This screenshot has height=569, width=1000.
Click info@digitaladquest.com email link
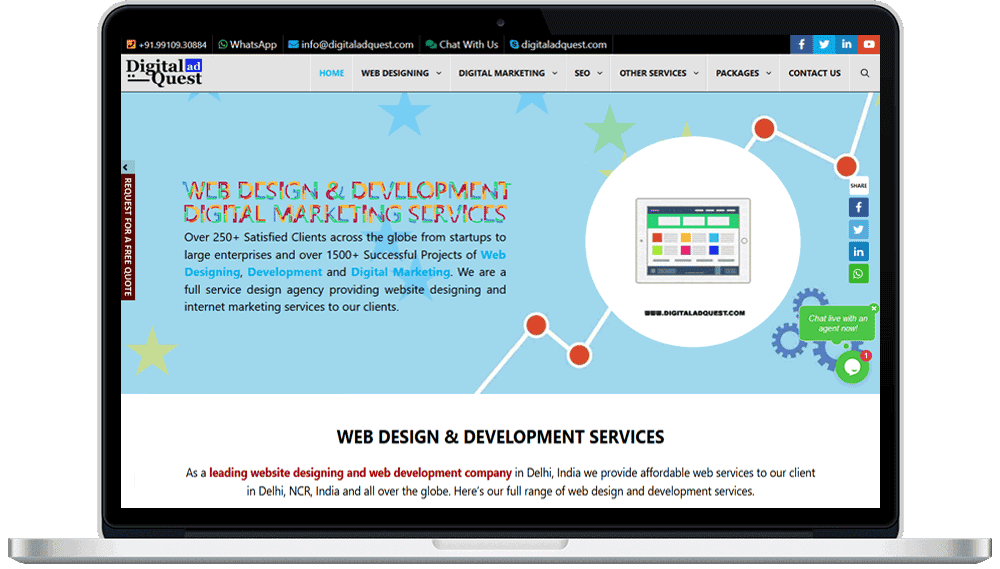[x=351, y=45]
